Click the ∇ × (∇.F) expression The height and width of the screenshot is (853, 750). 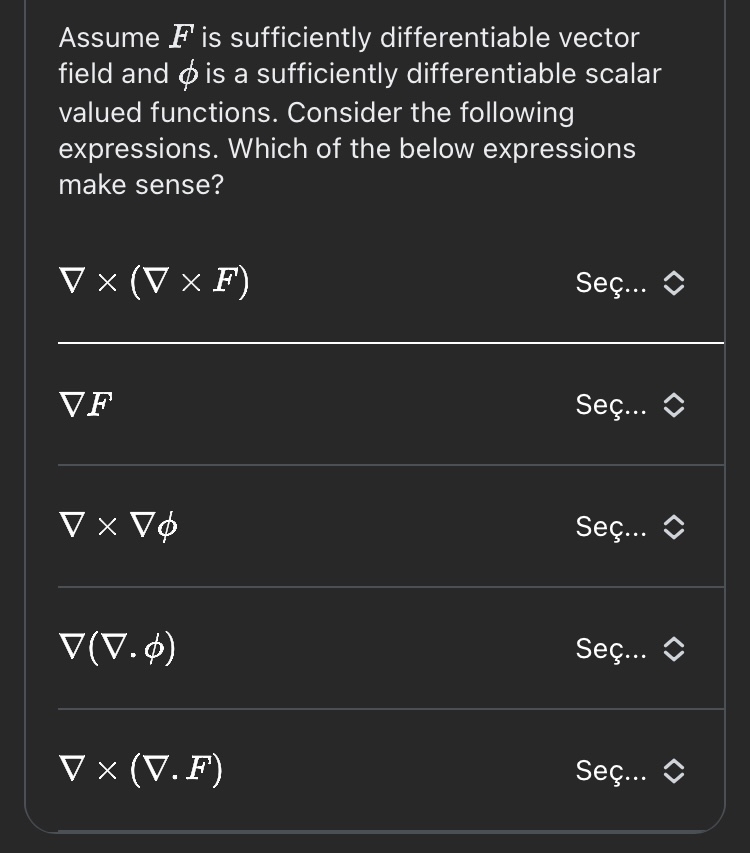point(141,771)
